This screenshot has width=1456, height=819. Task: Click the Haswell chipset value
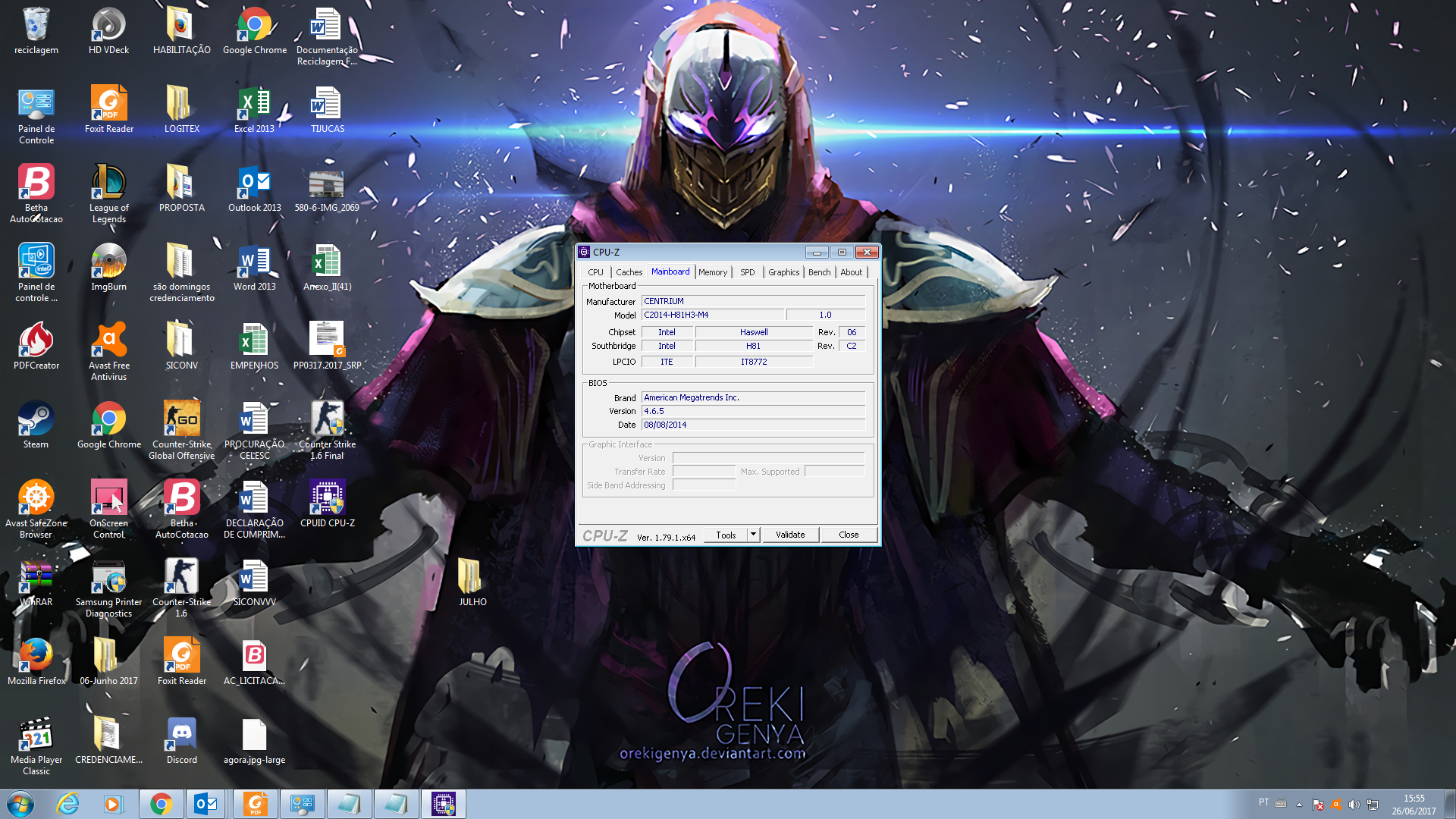(754, 332)
